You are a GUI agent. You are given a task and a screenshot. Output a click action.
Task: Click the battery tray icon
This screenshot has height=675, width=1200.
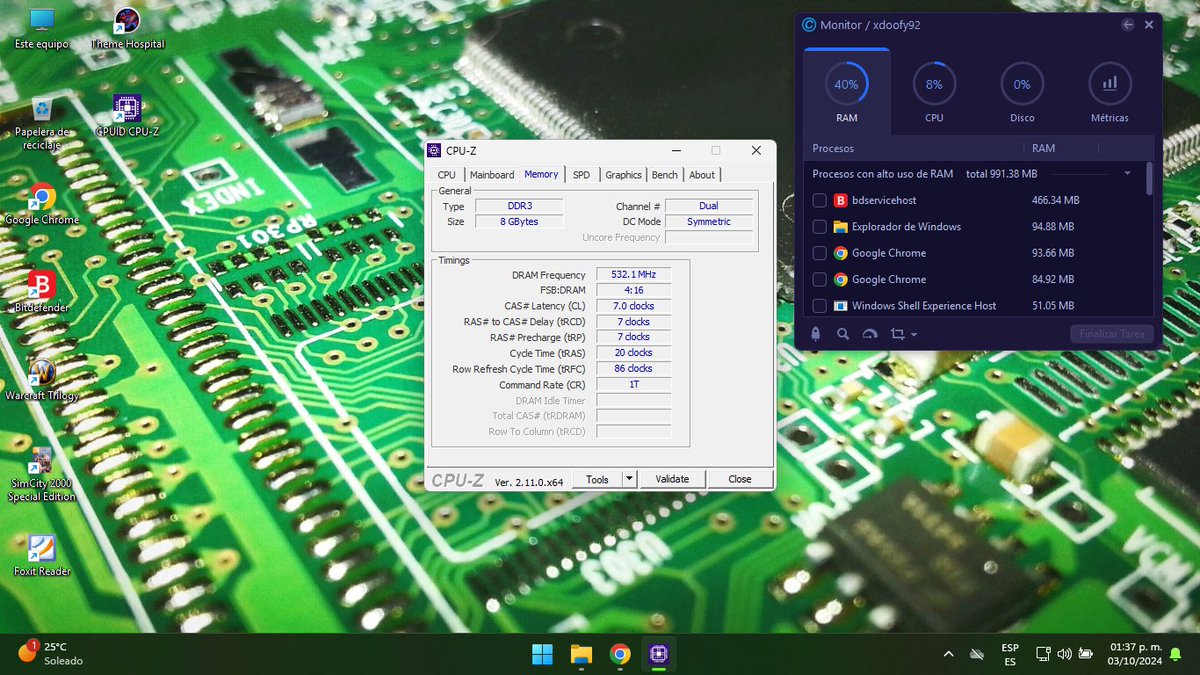pos(1086,655)
